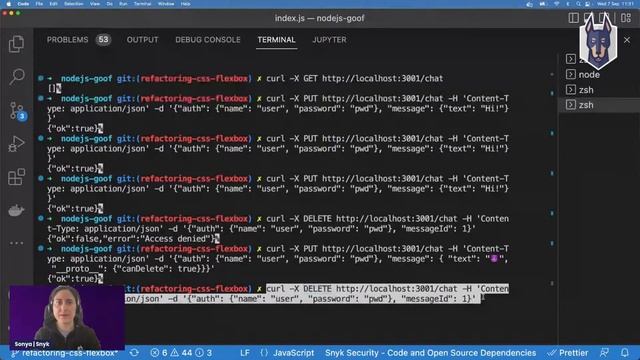640x360 pixels.
Task: Toggle primary side bar layout icon
Action: point(573,18)
